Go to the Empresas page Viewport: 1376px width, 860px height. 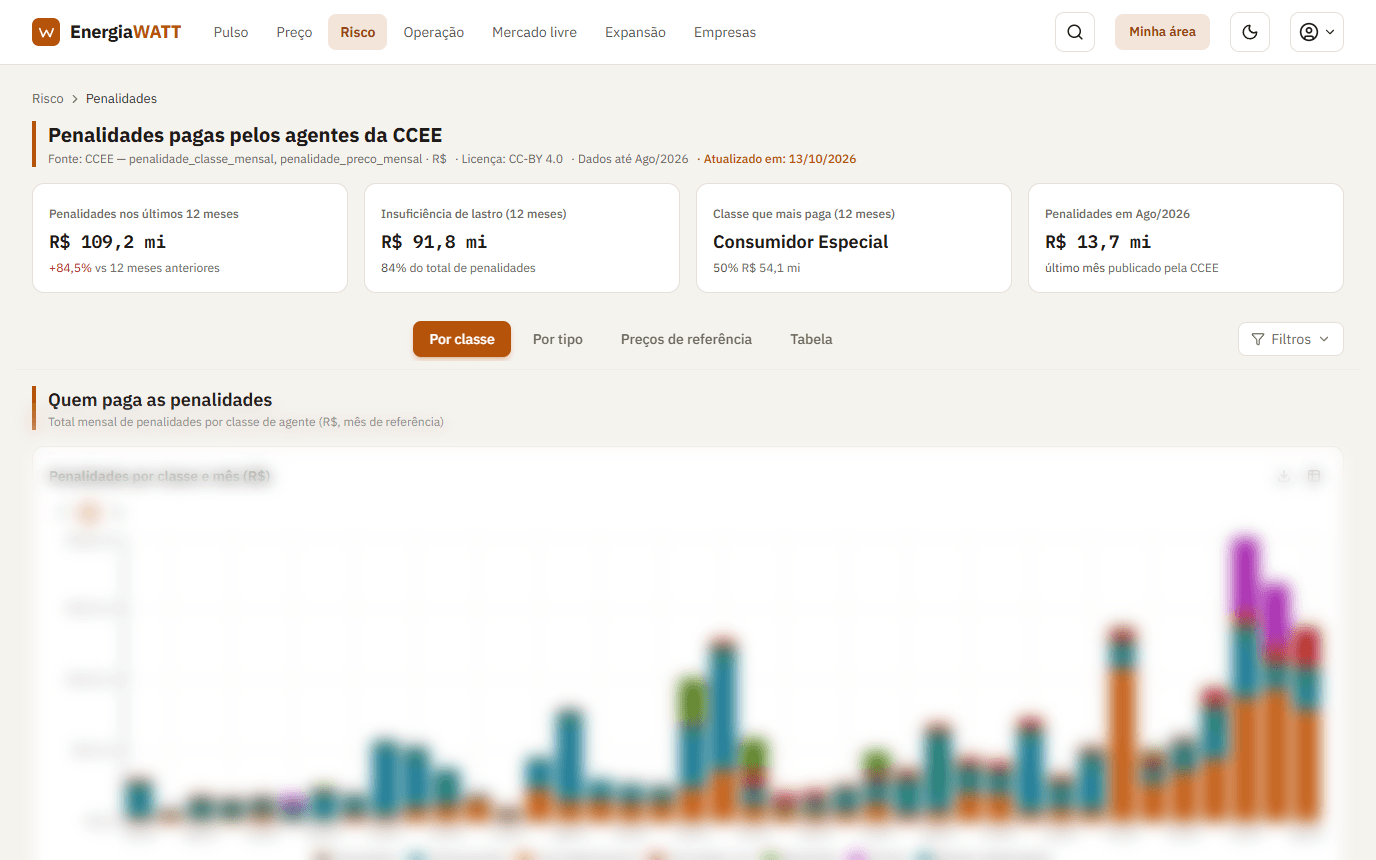tap(725, 32)
